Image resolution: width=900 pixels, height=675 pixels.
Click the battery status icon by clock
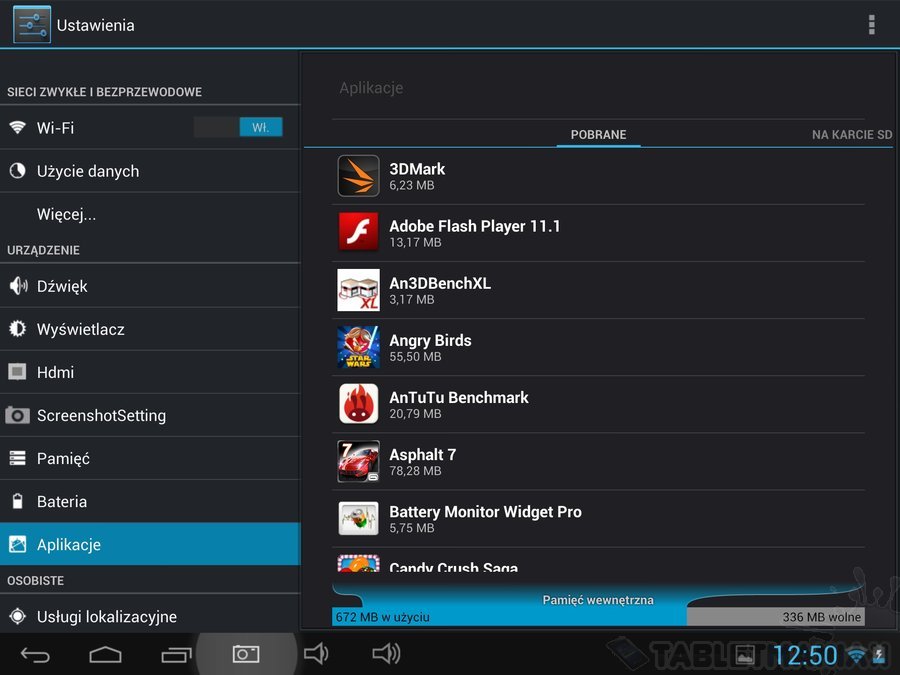[x=879, y=654]
